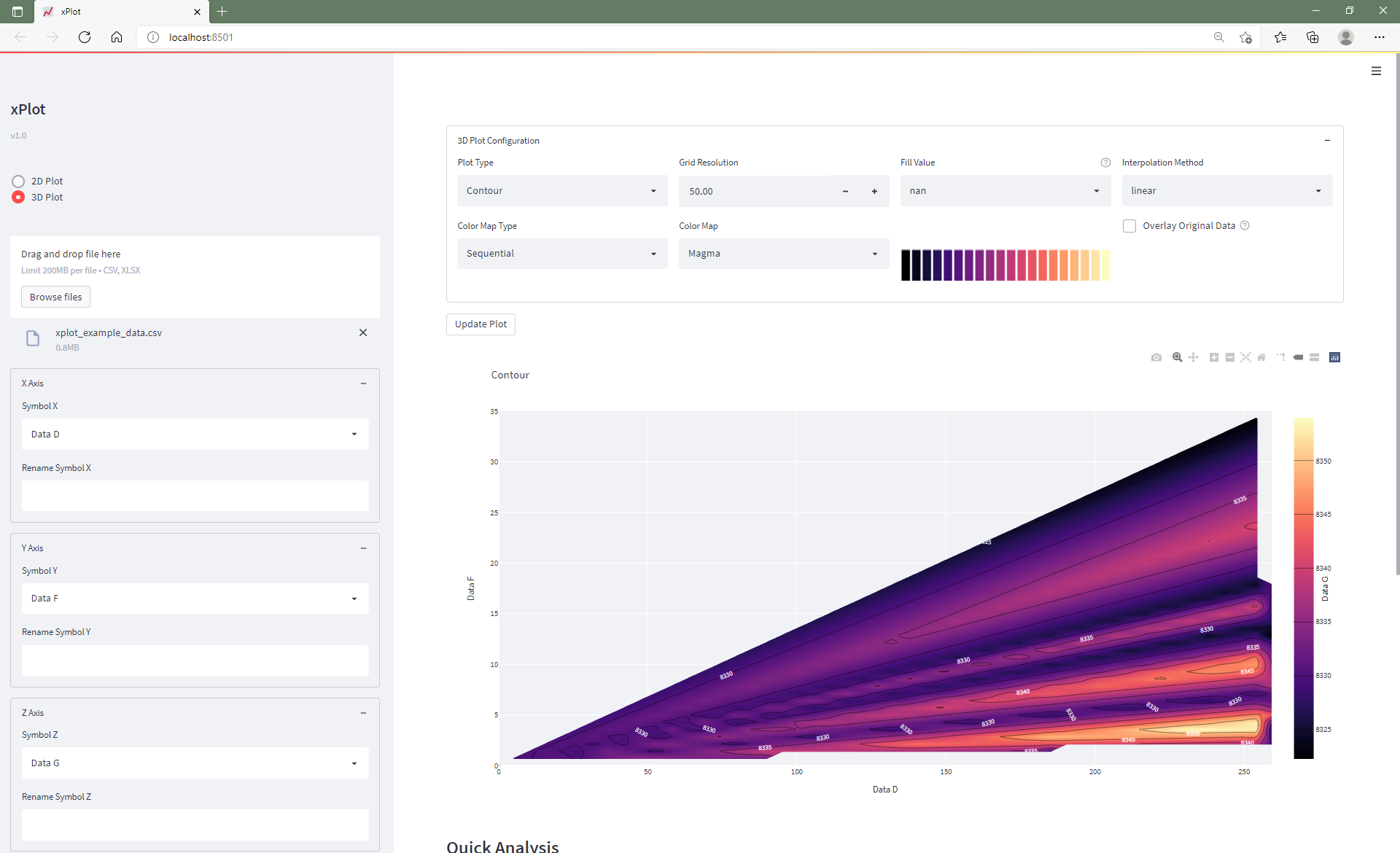Open Symbol Y Data F dropdown
The width and height of the screenshot is (1400, 853).
(x=195, y=598)
